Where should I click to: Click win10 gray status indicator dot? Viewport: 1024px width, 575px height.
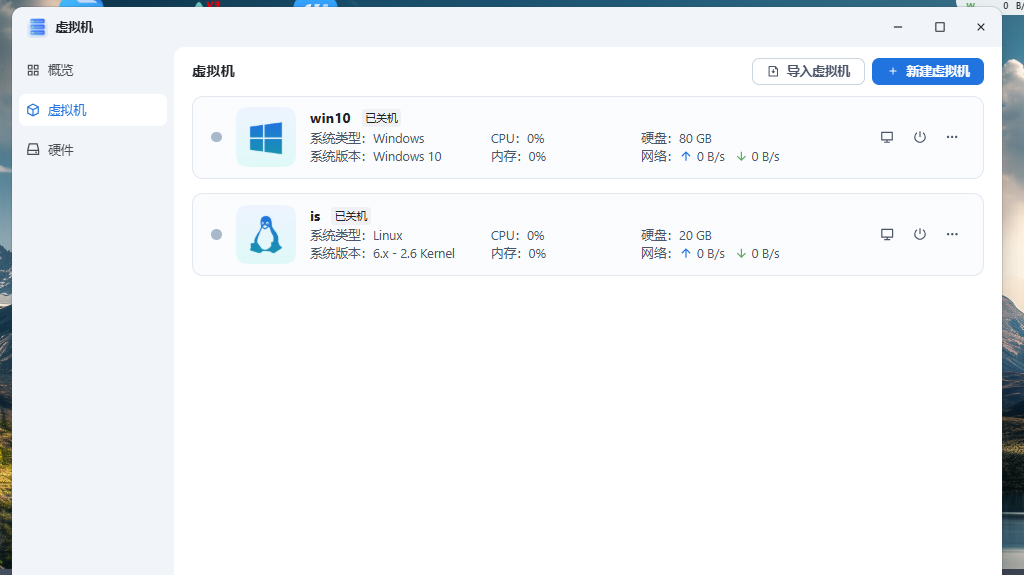click(216, 137)
